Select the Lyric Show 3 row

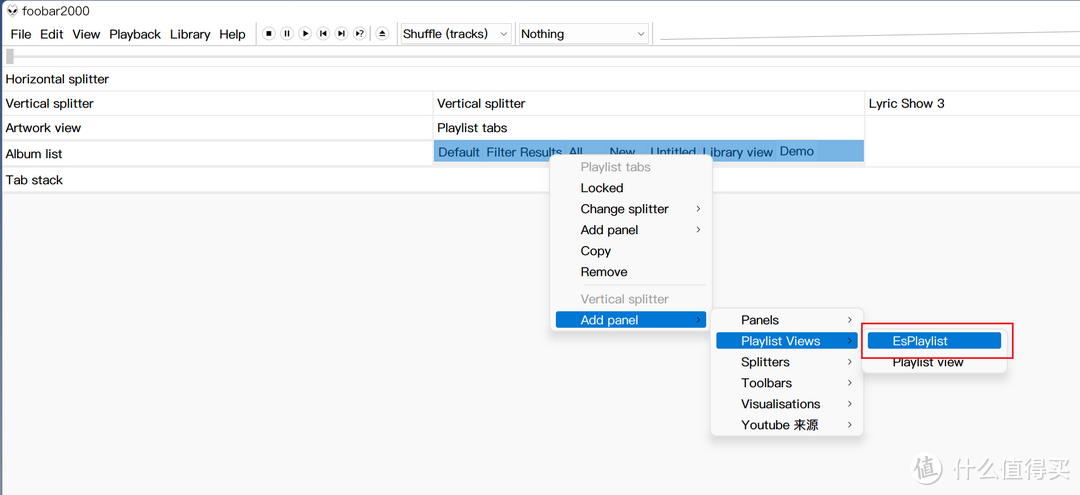tap(973, 103)
